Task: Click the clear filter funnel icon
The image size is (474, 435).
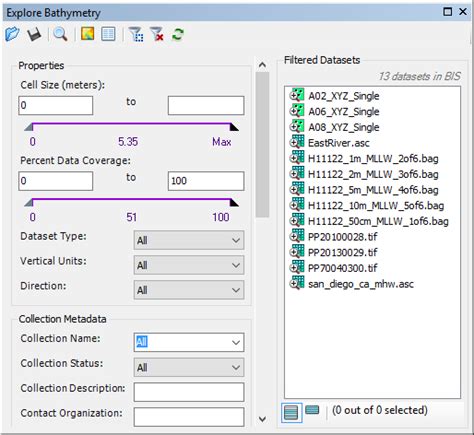Action: (x=157, y=34)
